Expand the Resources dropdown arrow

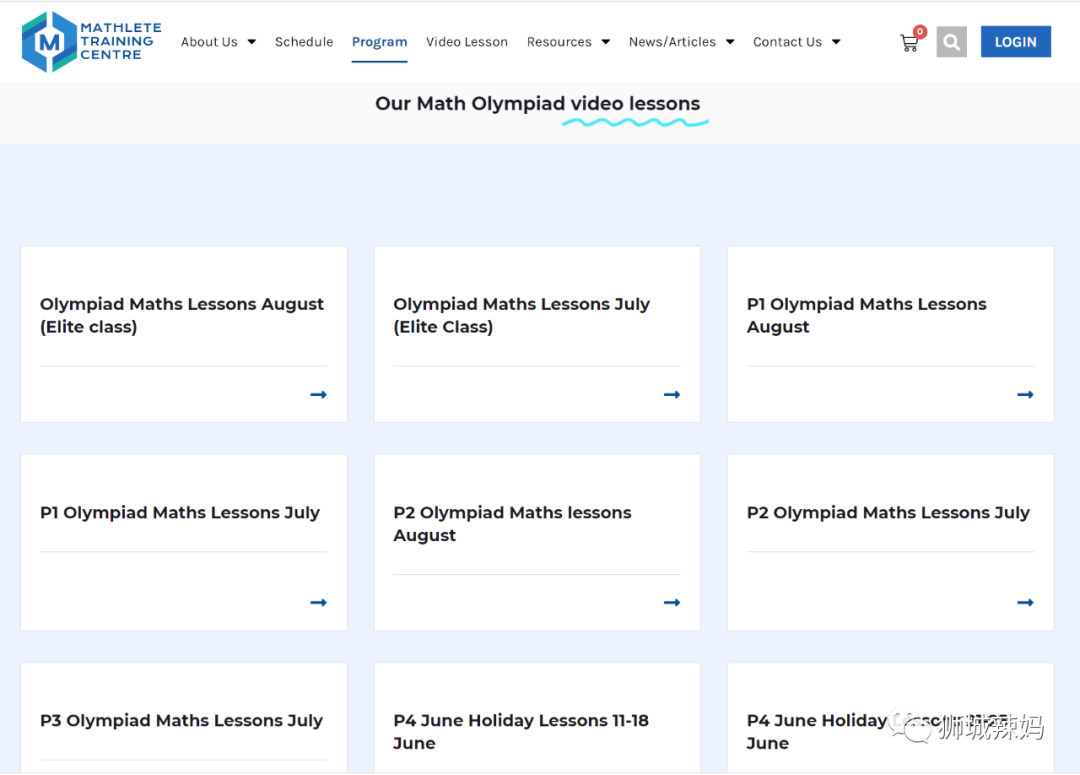(605, 42)
